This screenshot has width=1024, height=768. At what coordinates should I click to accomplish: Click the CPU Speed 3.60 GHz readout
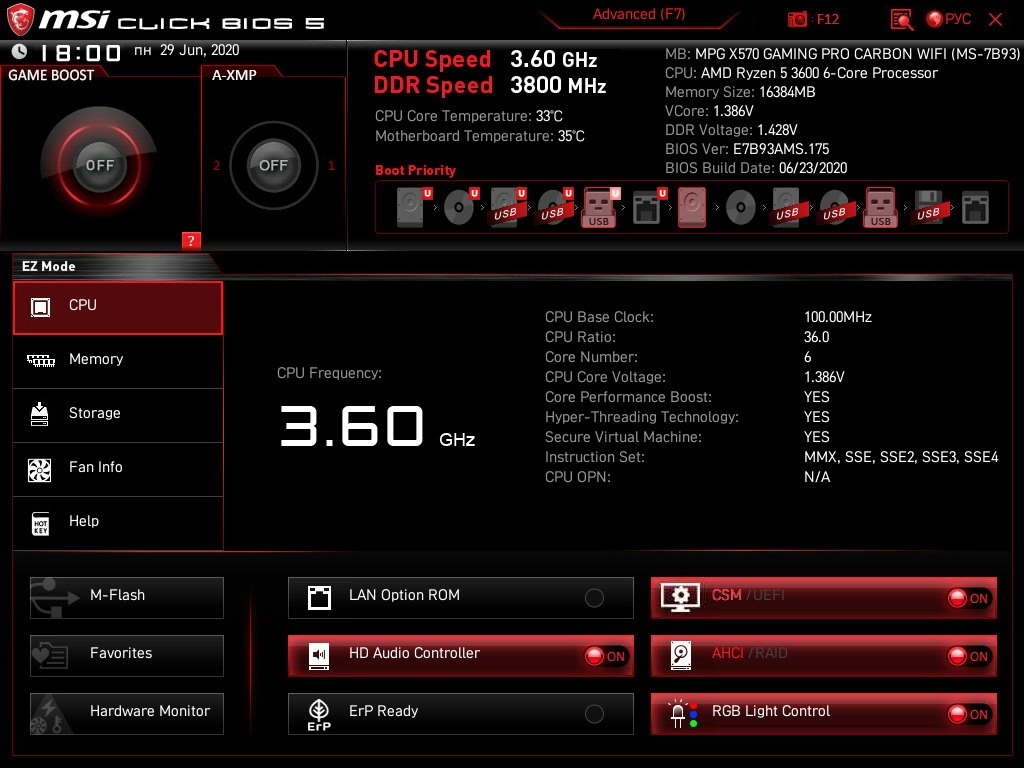485,59
